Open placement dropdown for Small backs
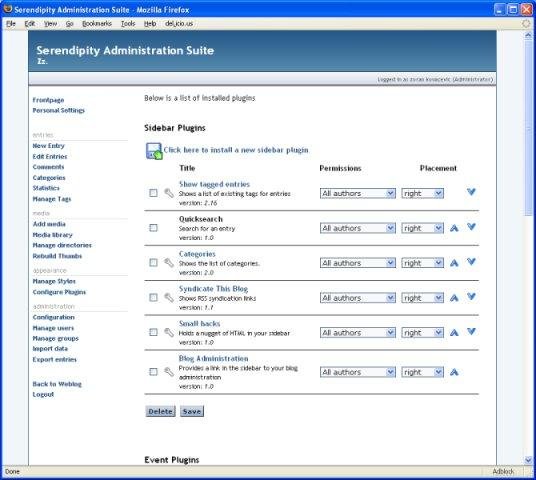 [x=423, y=333]
